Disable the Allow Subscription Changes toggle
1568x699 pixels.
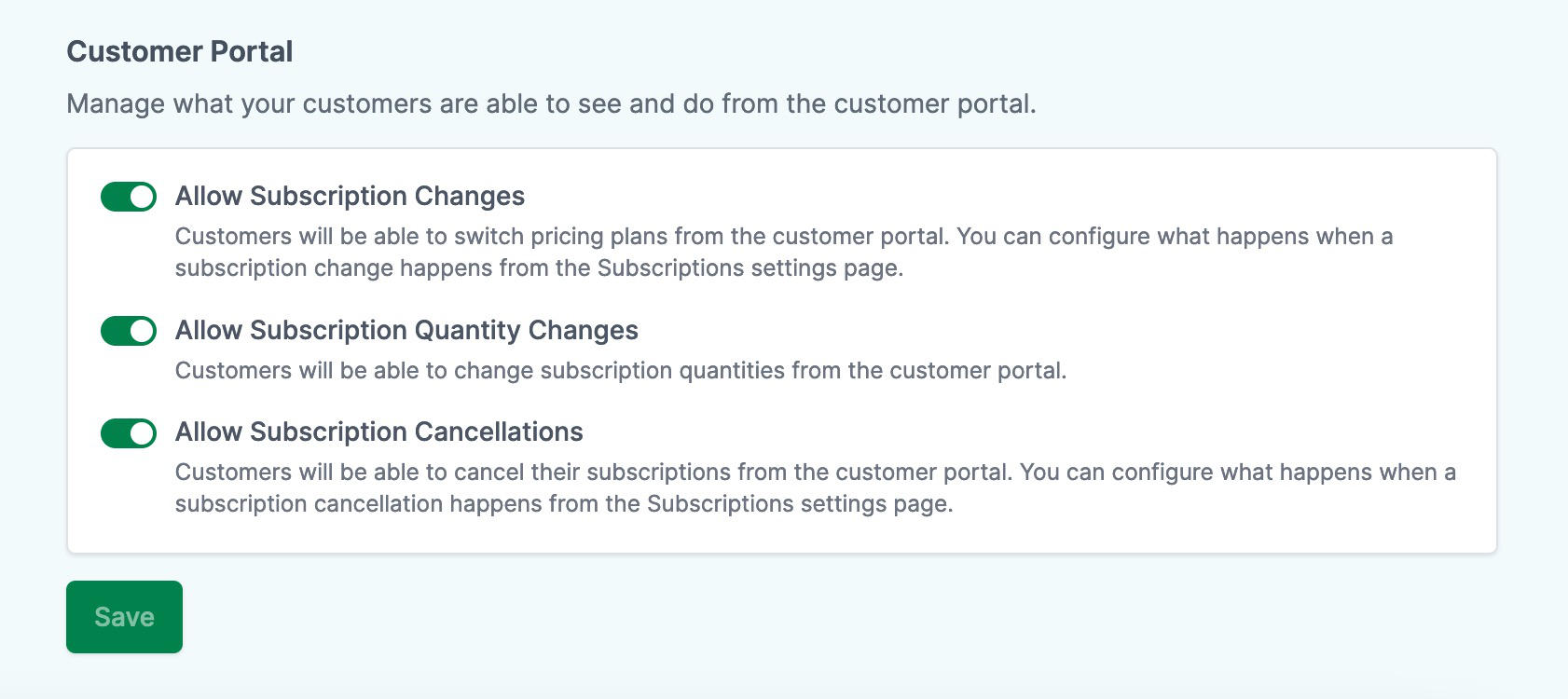(129, 197)
